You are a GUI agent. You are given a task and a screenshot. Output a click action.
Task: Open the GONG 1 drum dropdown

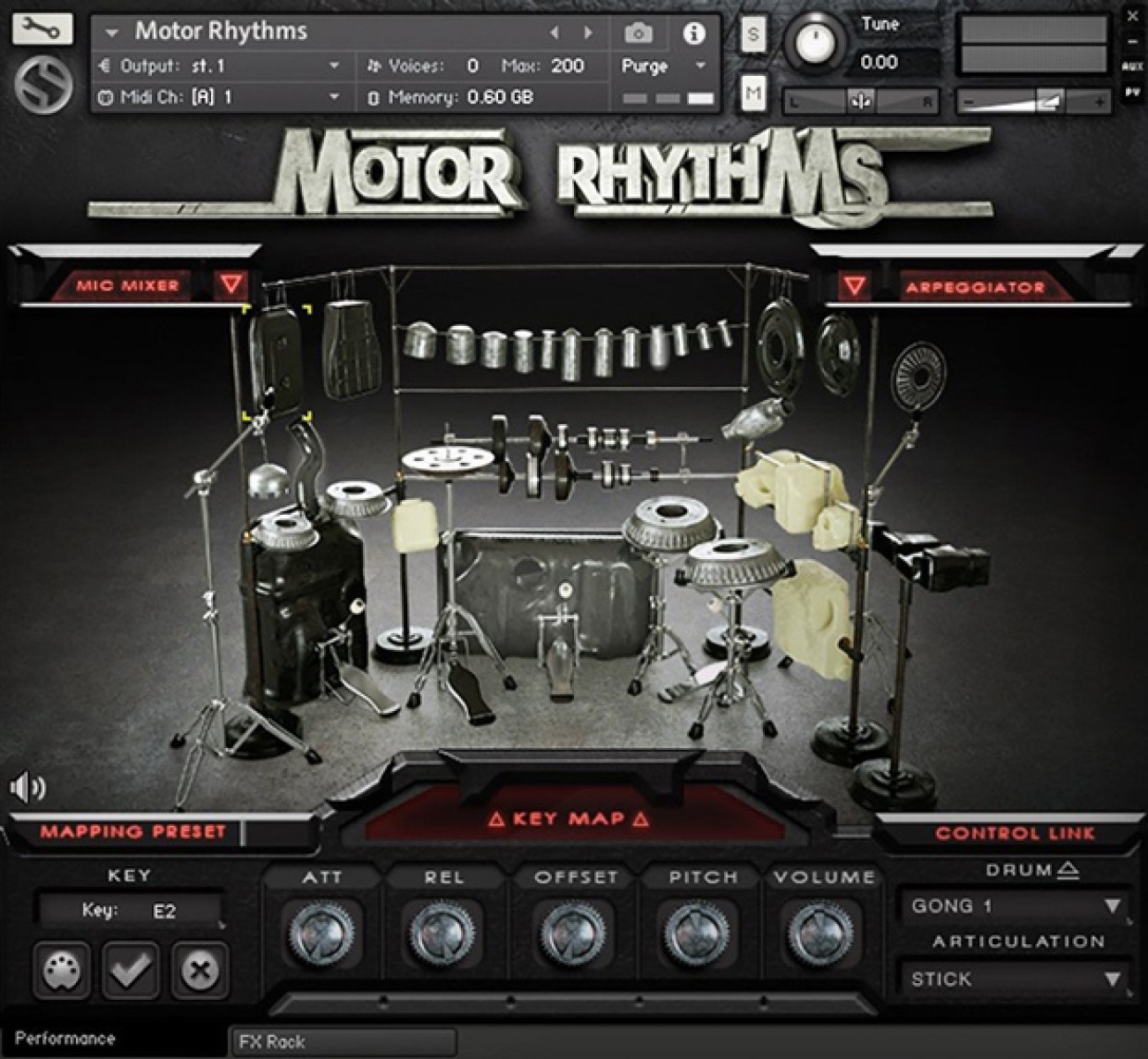pos(1016,906)
